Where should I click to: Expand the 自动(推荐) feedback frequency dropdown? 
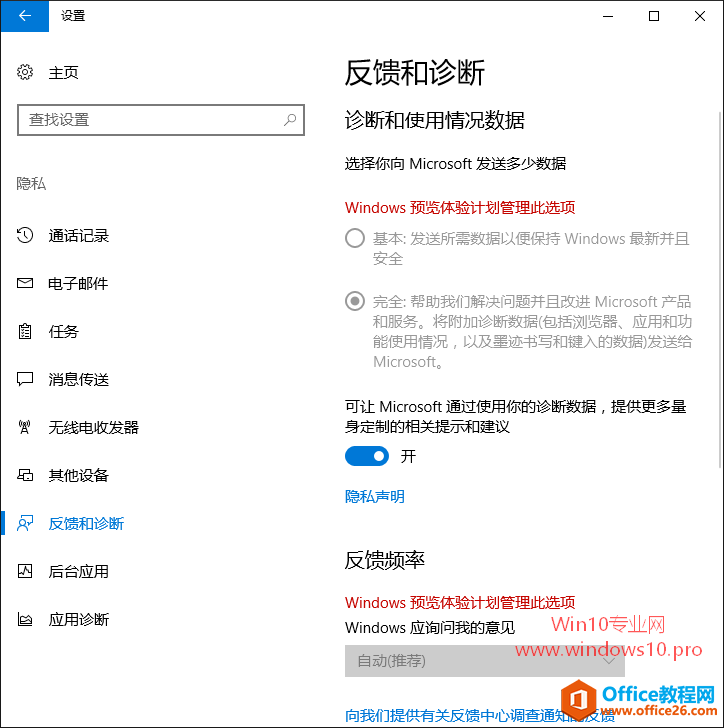coord(484,661)
